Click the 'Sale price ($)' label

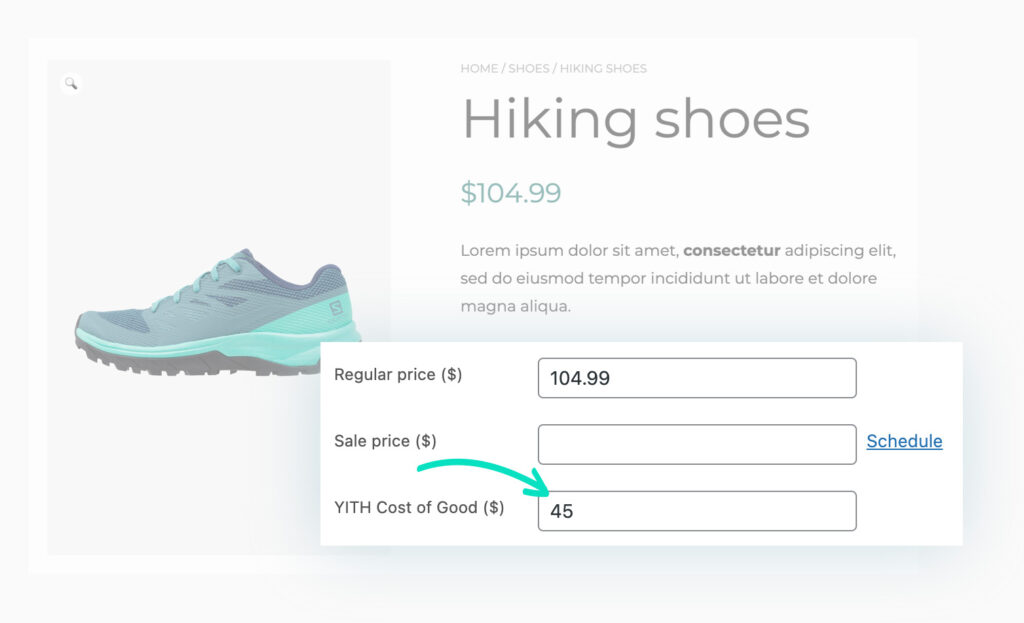pos(385,441)
